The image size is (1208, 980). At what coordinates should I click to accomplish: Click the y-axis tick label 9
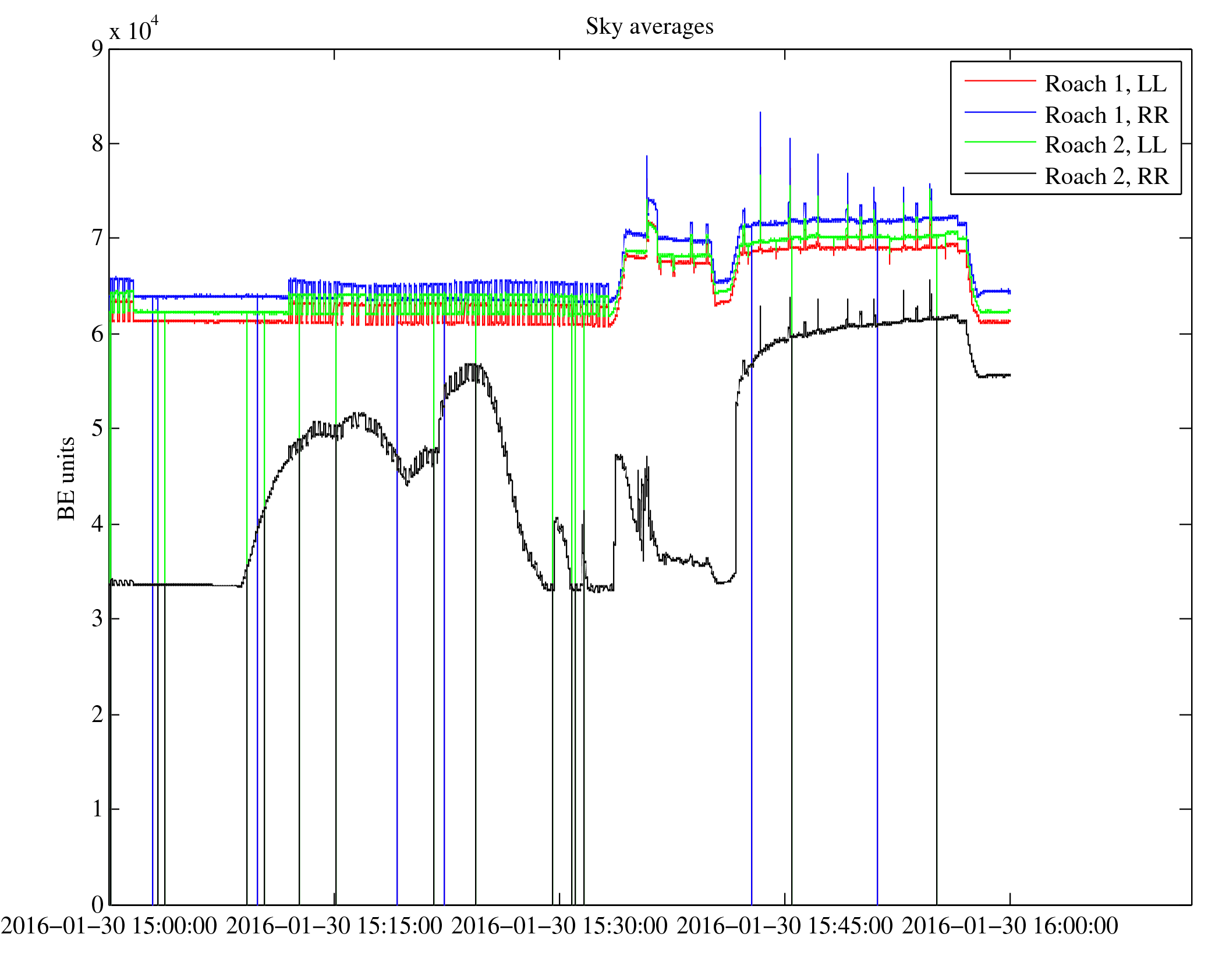click(97, 49)
